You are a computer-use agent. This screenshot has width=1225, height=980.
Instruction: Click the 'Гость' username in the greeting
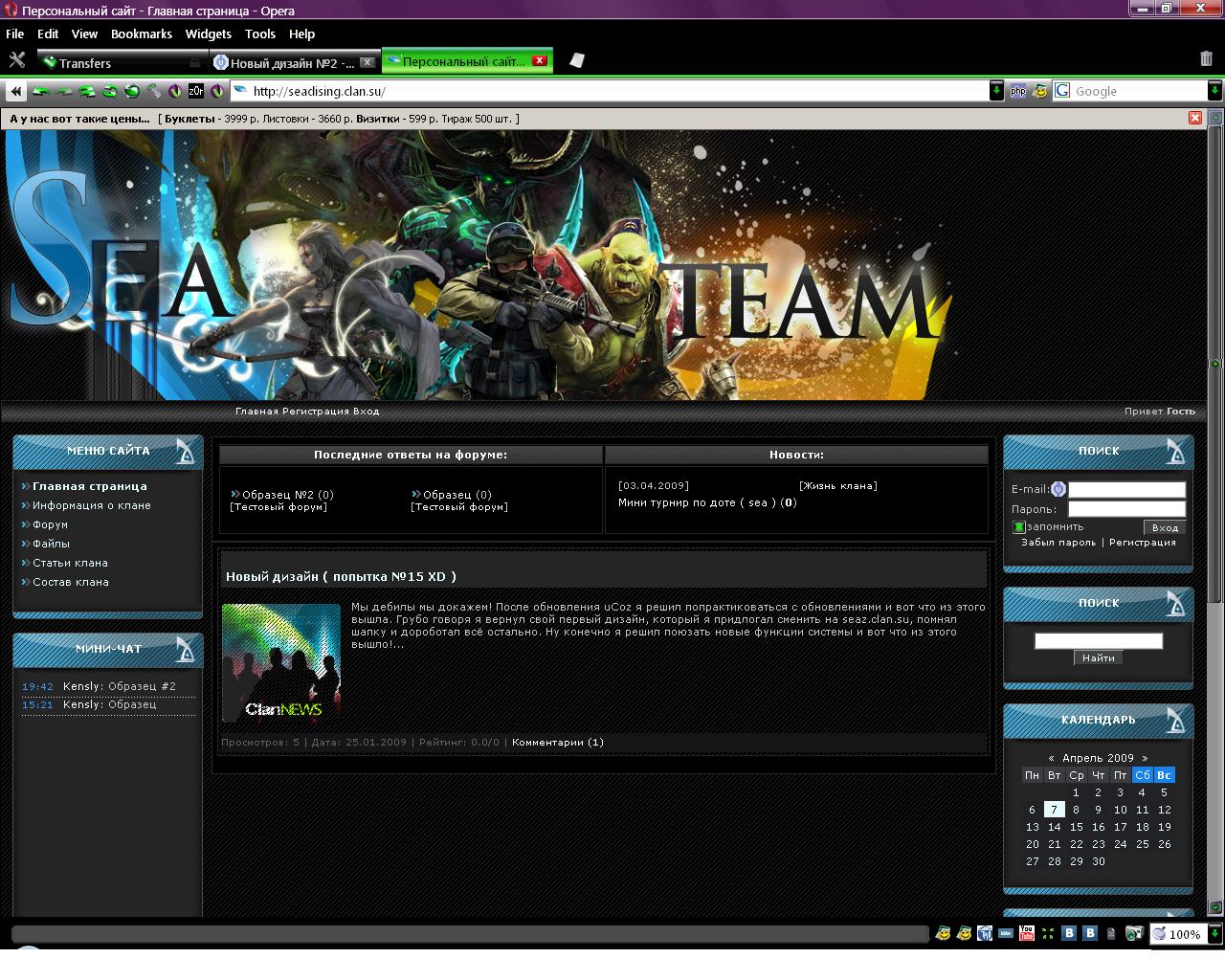(1181, 412)
